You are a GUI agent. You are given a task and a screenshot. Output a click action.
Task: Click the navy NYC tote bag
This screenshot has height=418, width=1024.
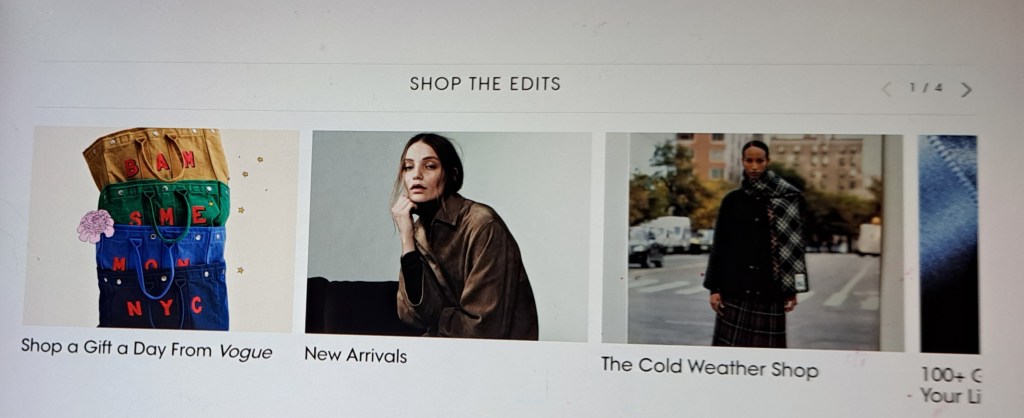163,300
